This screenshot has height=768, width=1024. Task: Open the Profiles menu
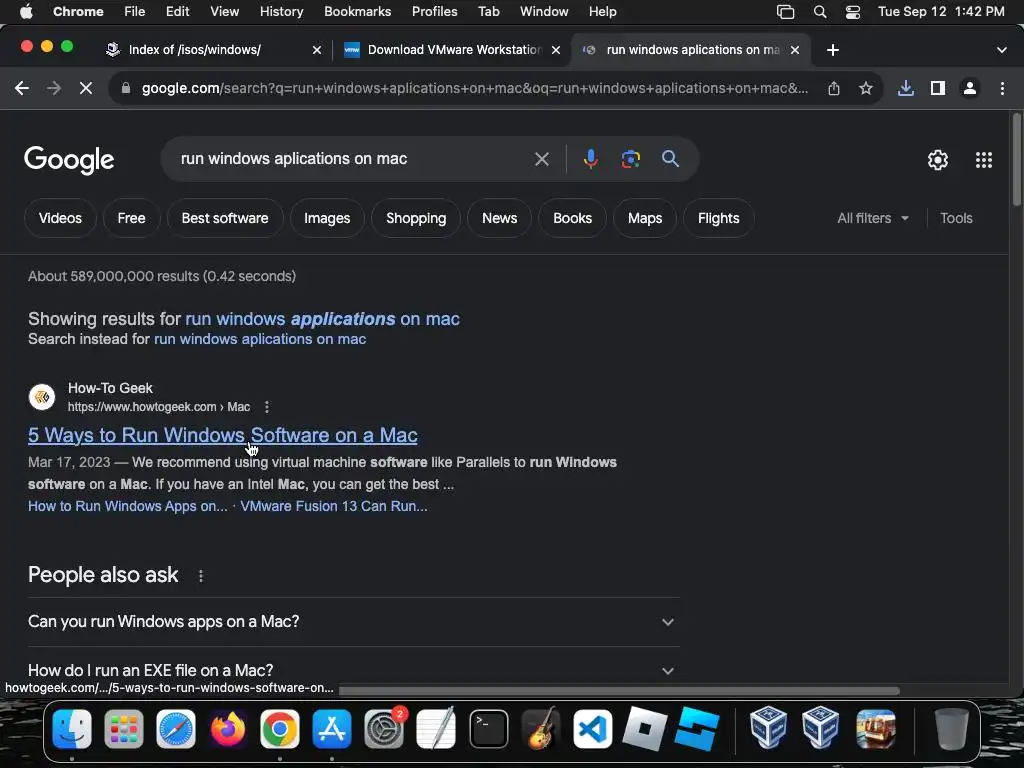pyautogui.click(x=434, y=12)
